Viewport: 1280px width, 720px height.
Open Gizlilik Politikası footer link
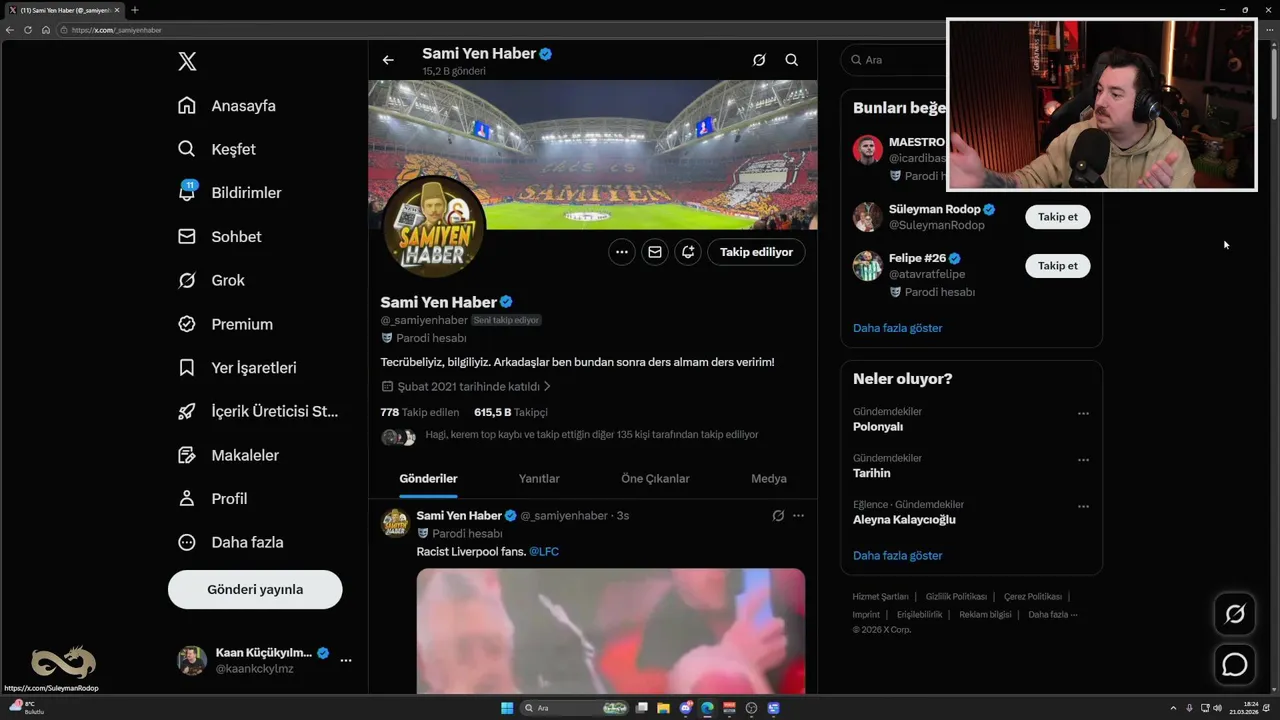956,597
